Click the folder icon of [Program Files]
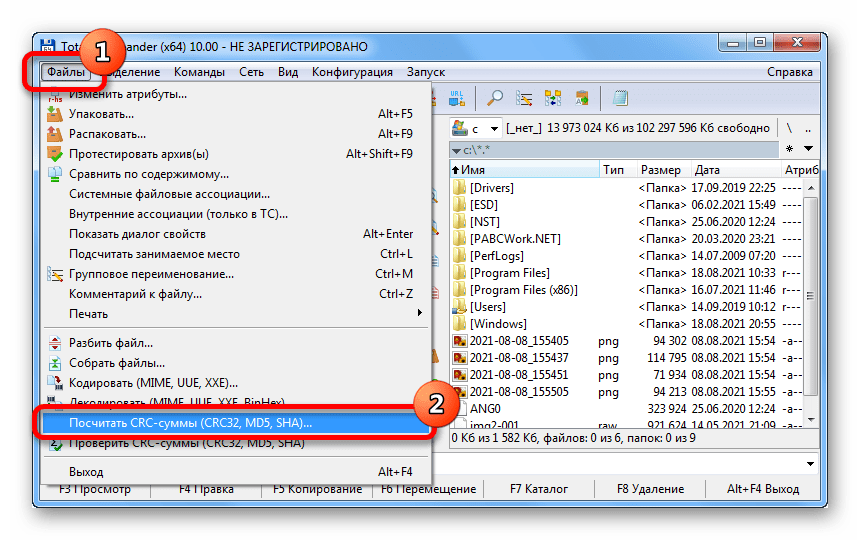860x540 pixels. pyautogui.click(x=460, y=273)
